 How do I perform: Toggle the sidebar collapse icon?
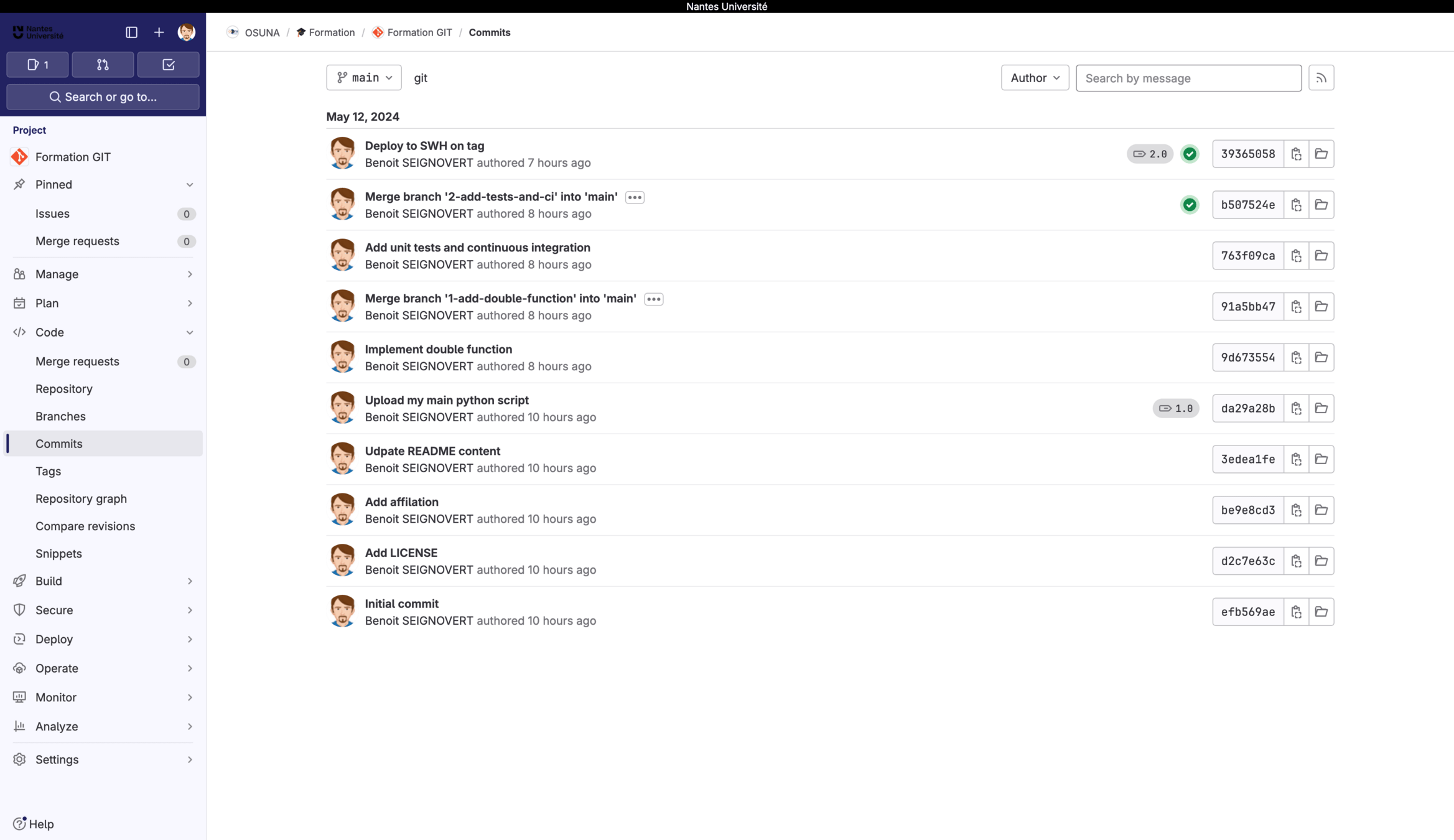pos(131,32)
